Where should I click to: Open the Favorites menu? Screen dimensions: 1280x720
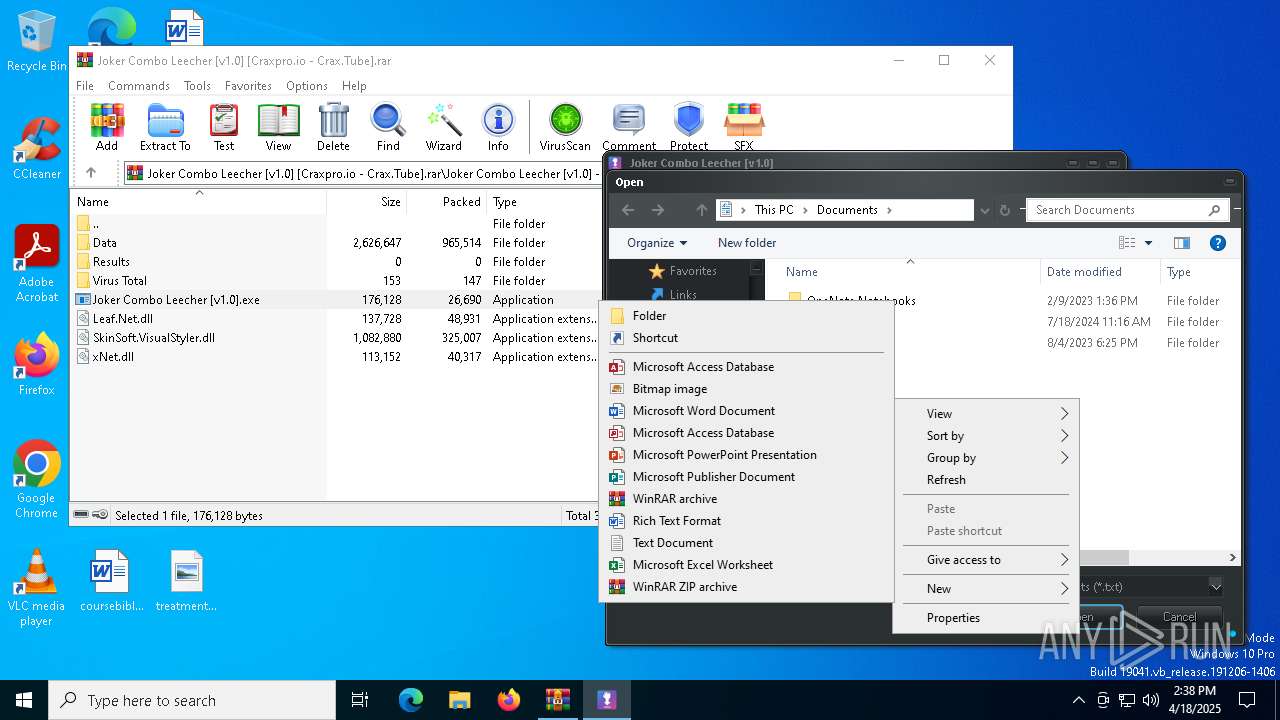pos(248,86)
